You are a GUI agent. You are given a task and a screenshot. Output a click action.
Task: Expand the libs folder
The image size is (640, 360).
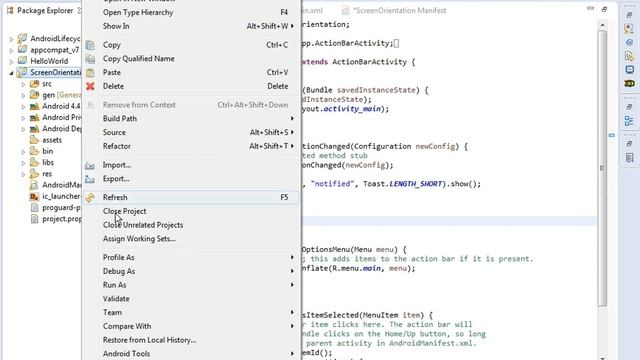tap(23, 163)
